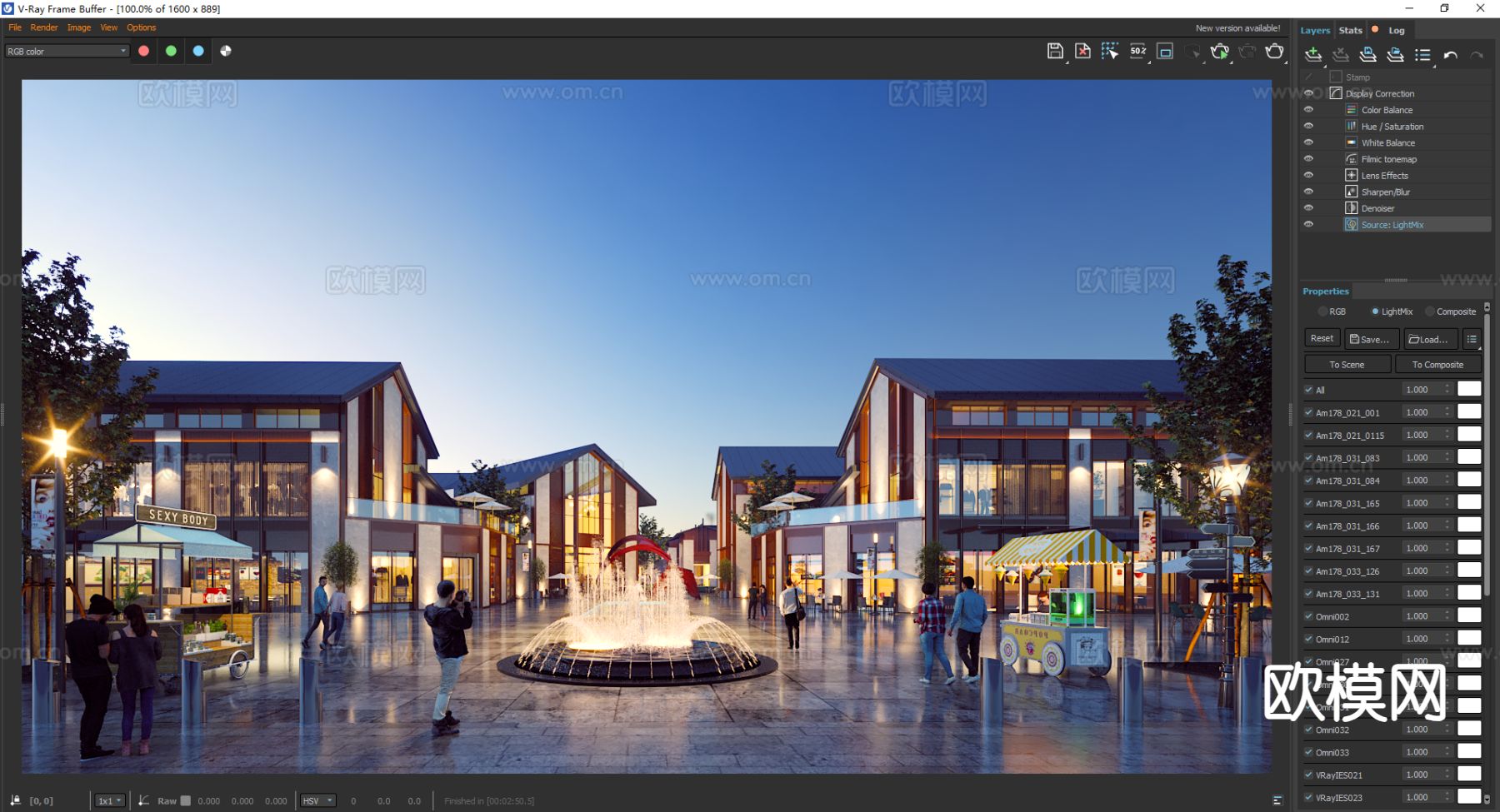Hide the Color Balance layer
The image size is (1500, 812).
tap(1308, 110)
